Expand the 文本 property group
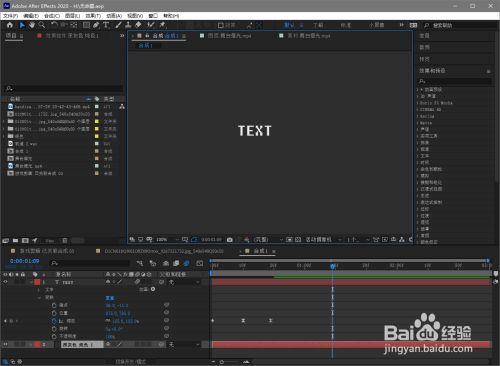Screen dimensions: 500x366 pyautogui.click(x=38, y=290)
